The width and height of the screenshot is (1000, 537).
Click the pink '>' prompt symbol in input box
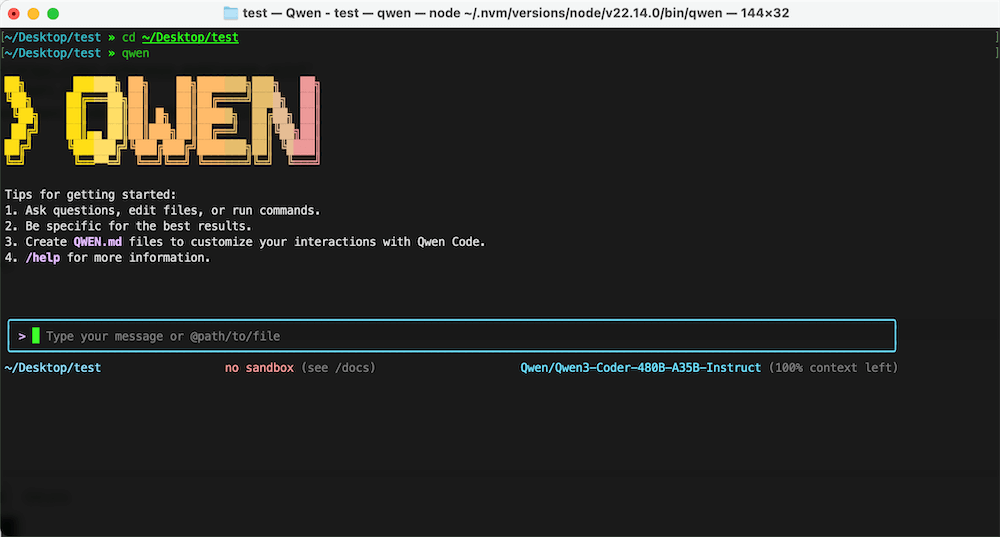coord(22,336)
